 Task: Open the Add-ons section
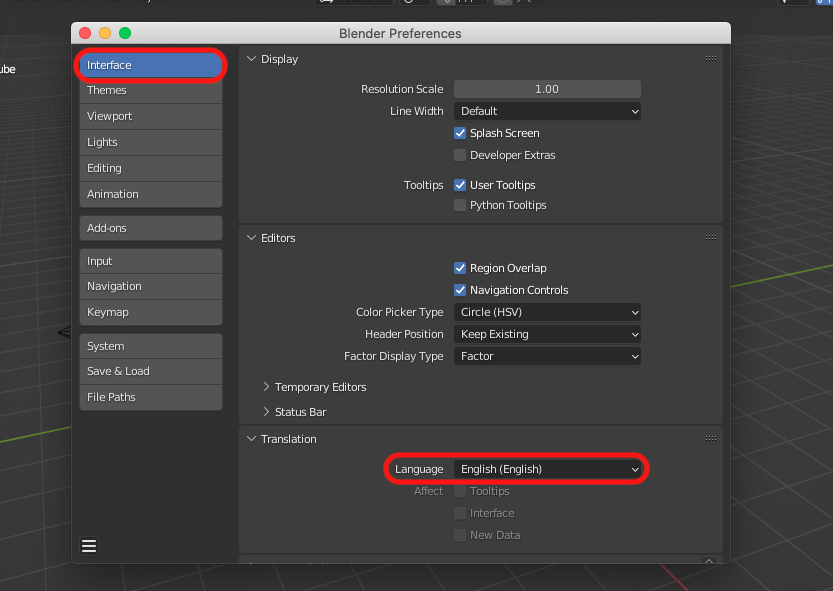pos(151,228)
